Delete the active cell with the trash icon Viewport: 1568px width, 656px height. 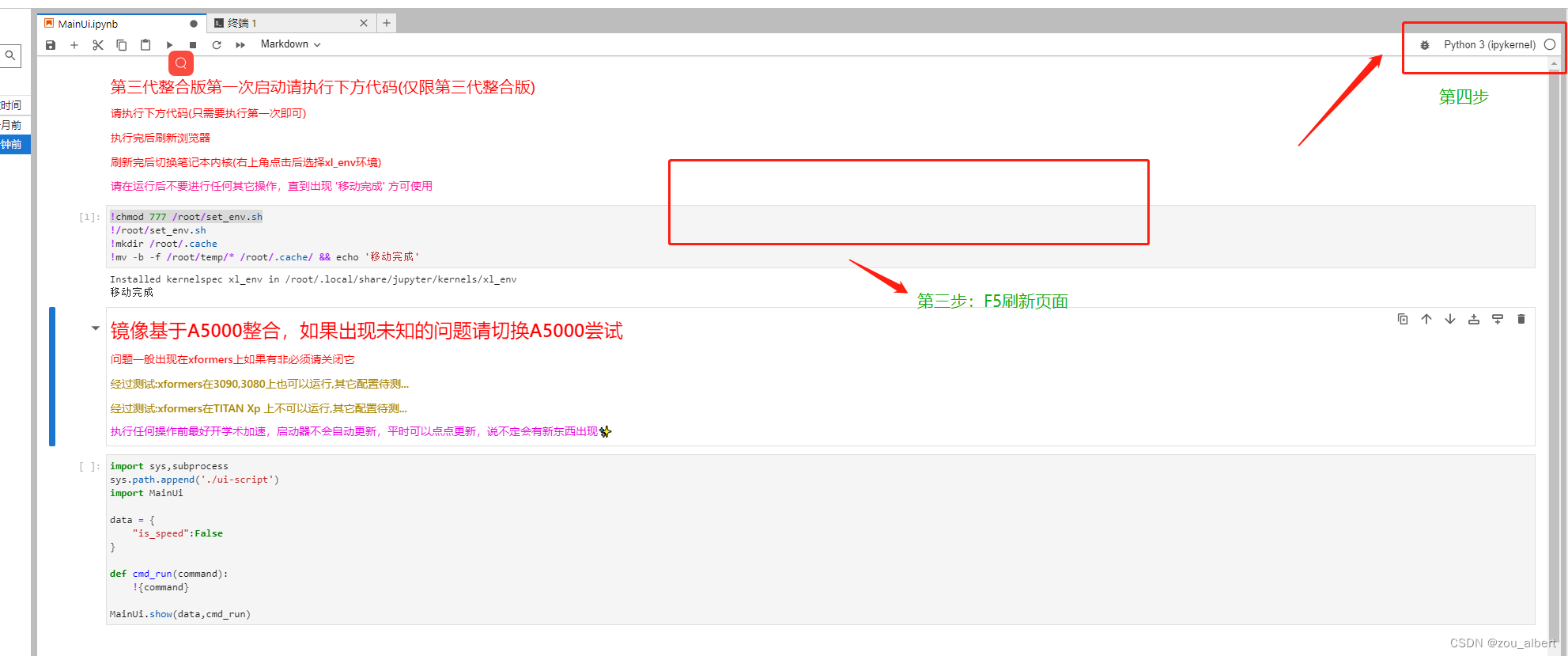pos(1521,319)
